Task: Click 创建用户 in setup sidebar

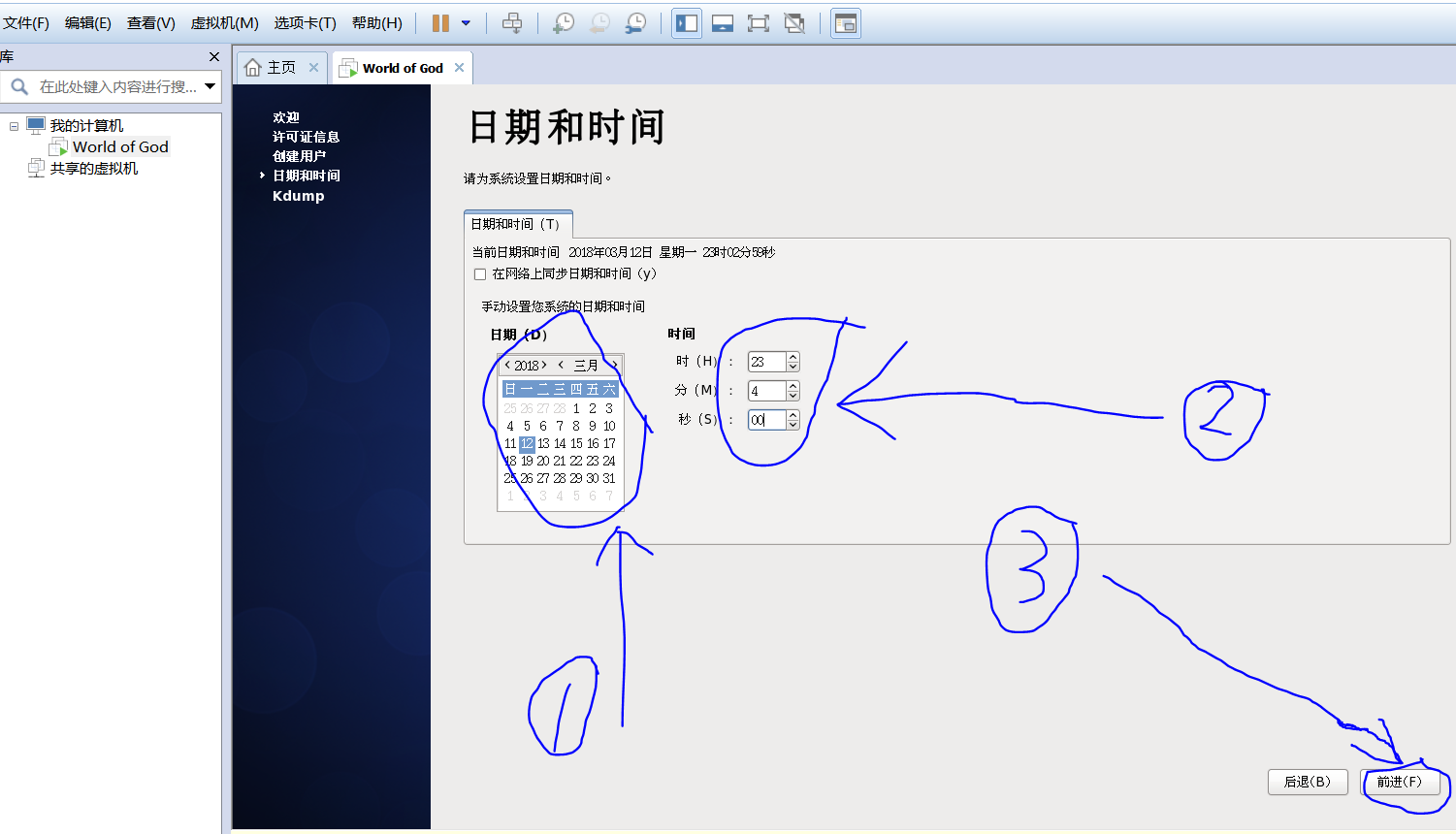Action: 299,156
